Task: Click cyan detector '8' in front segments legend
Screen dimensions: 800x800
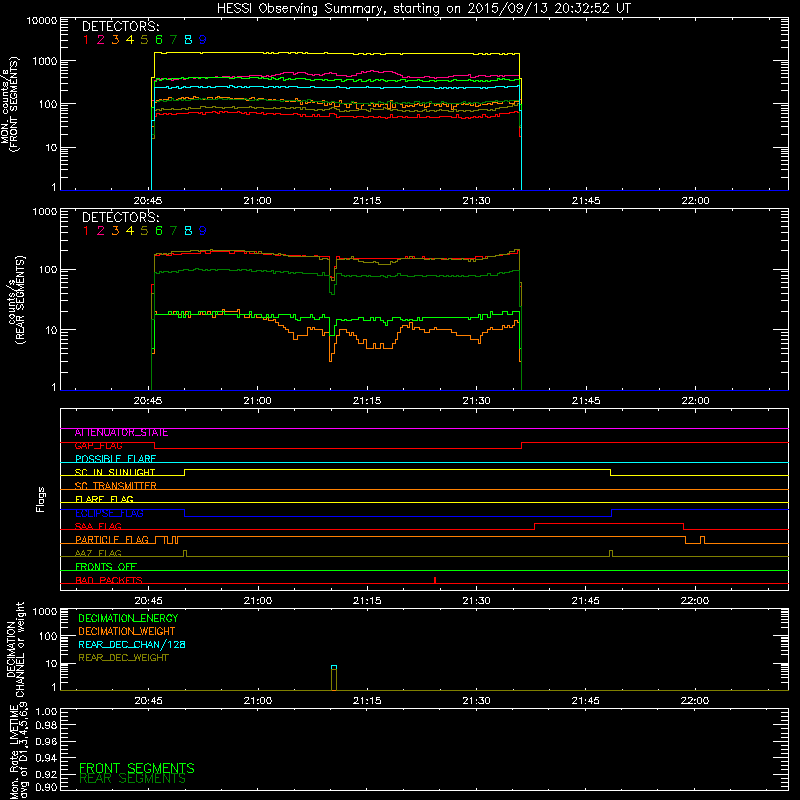Action: (x=188, y=40)
